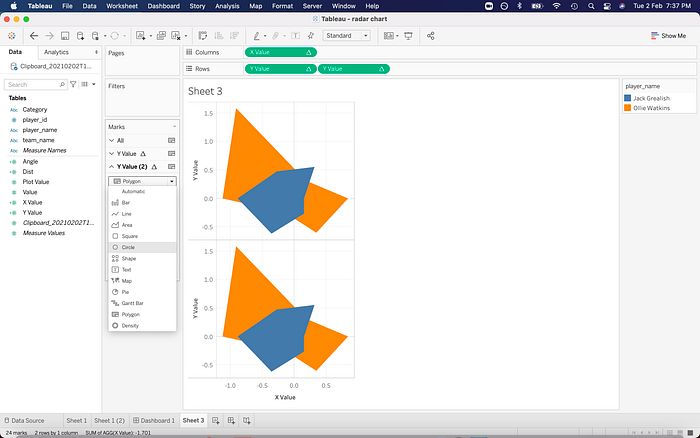Expand the All marks card section

click(x=112, y=140)
